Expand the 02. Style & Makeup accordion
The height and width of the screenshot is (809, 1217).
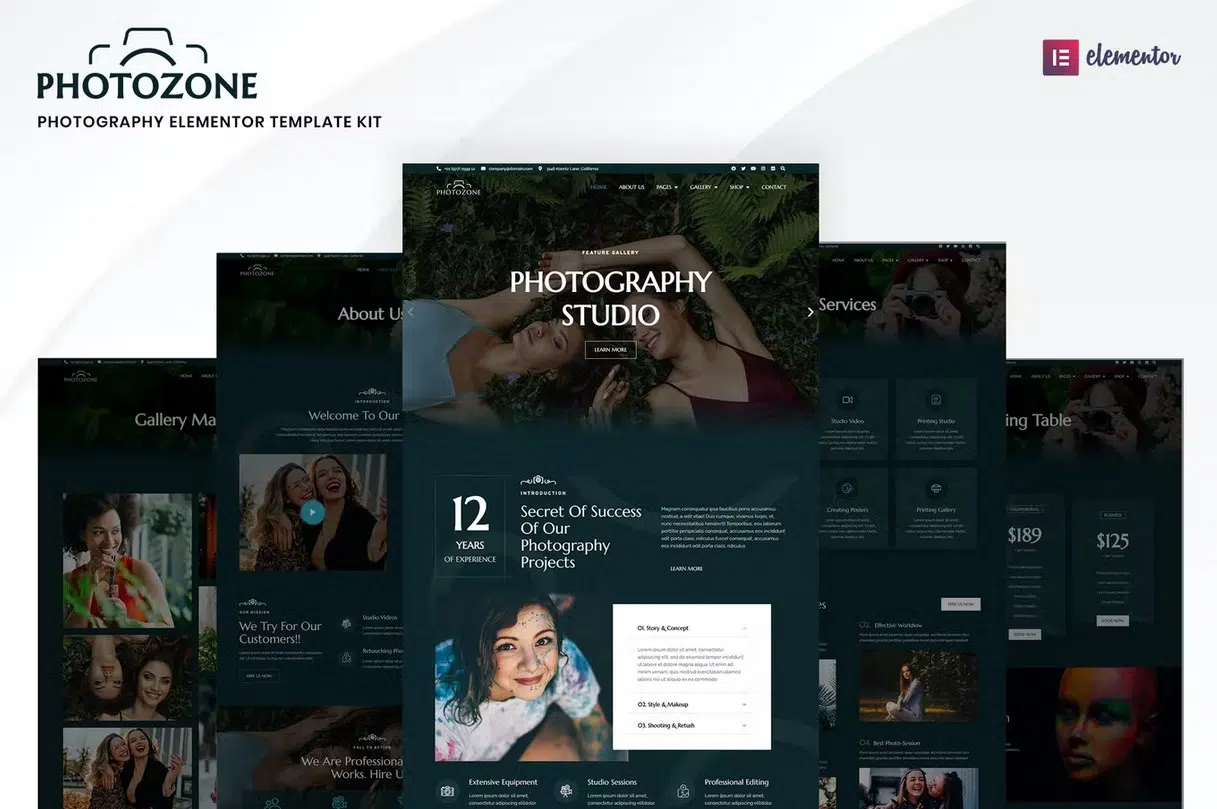pyautogui.click(x=691, y=704)
